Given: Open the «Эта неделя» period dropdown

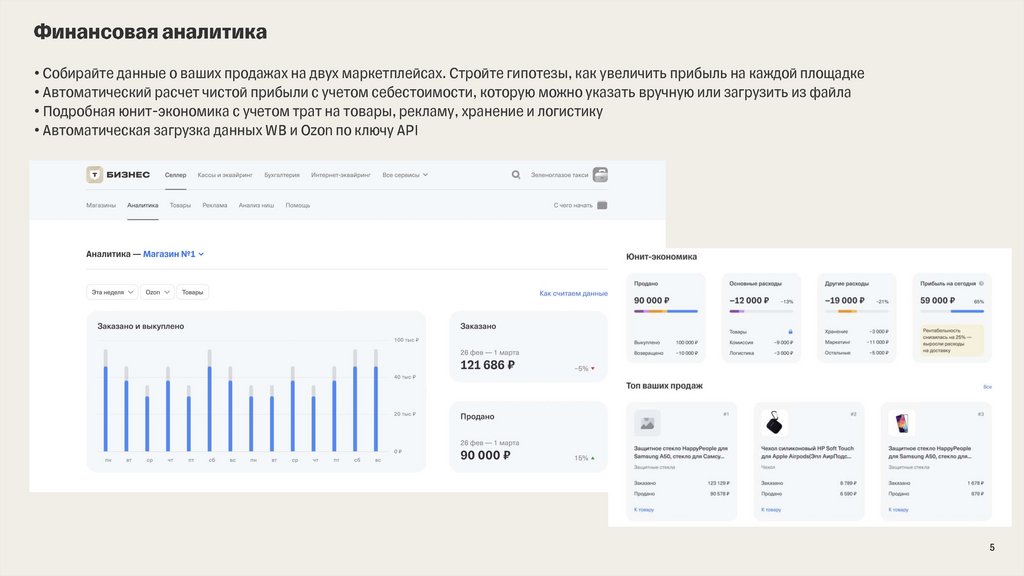Looking at the screenshot, I should pos(111,292).
